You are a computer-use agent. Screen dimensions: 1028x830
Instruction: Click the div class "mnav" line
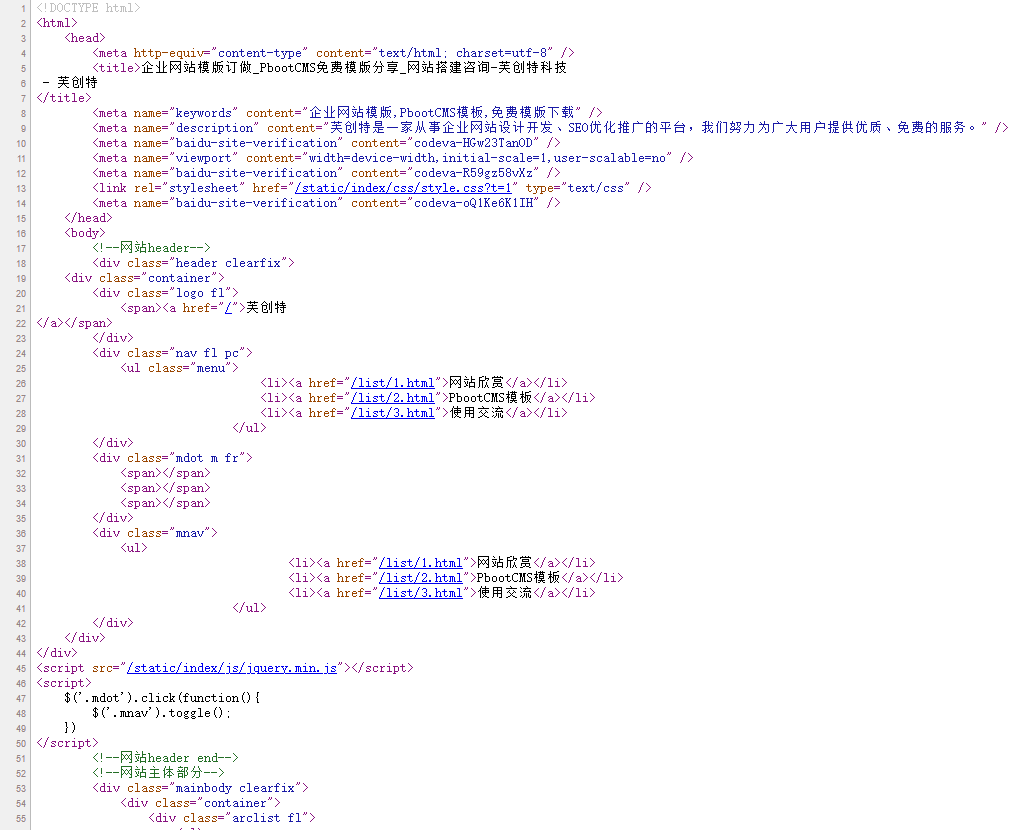click(x=155, y=534)
